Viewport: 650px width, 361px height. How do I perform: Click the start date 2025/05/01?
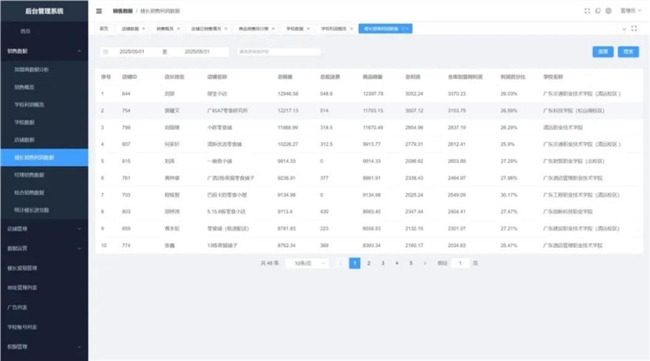coord(132,52)
